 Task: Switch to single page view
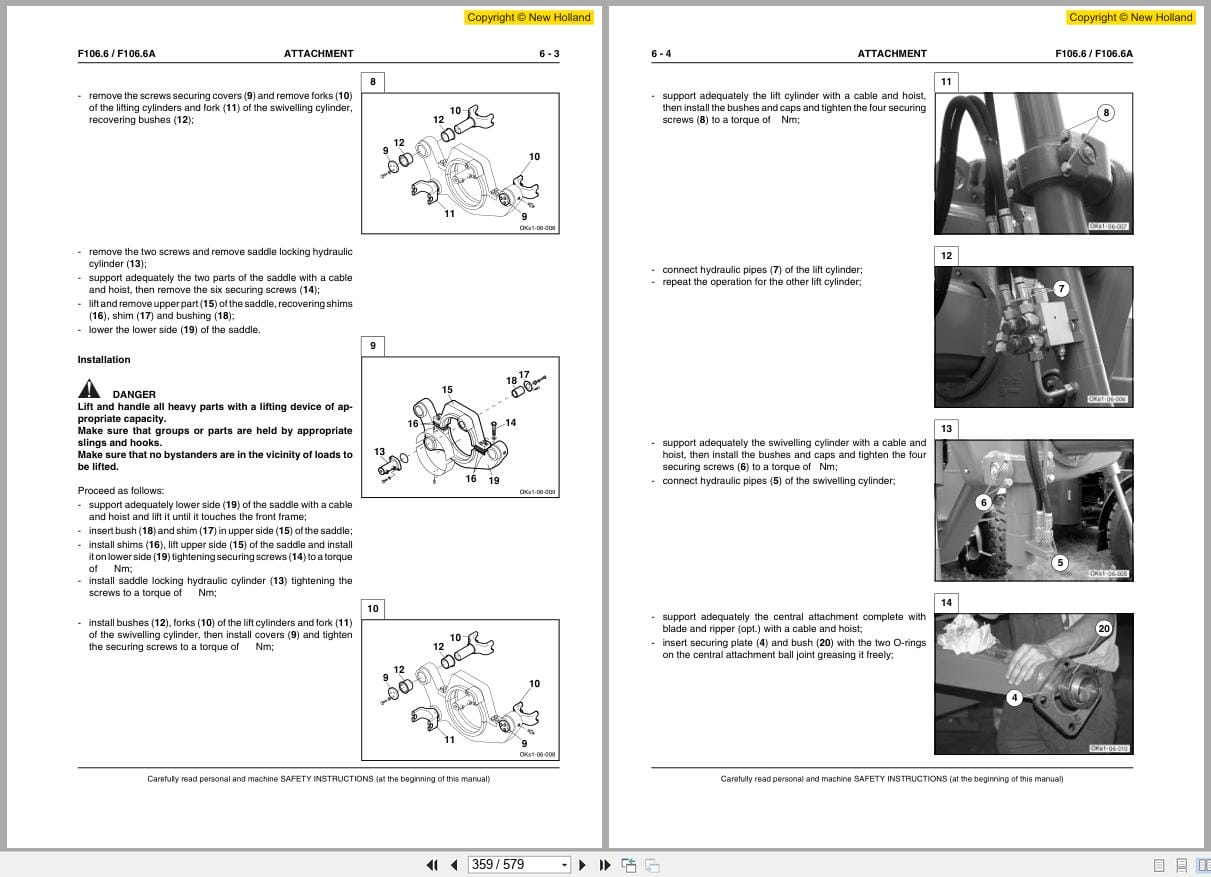1159,864
